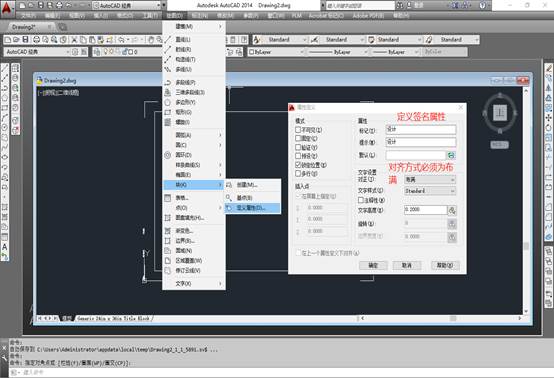554x378 pixels.
Task: Click the Cut scissors icon
Action: click(74, 40)
